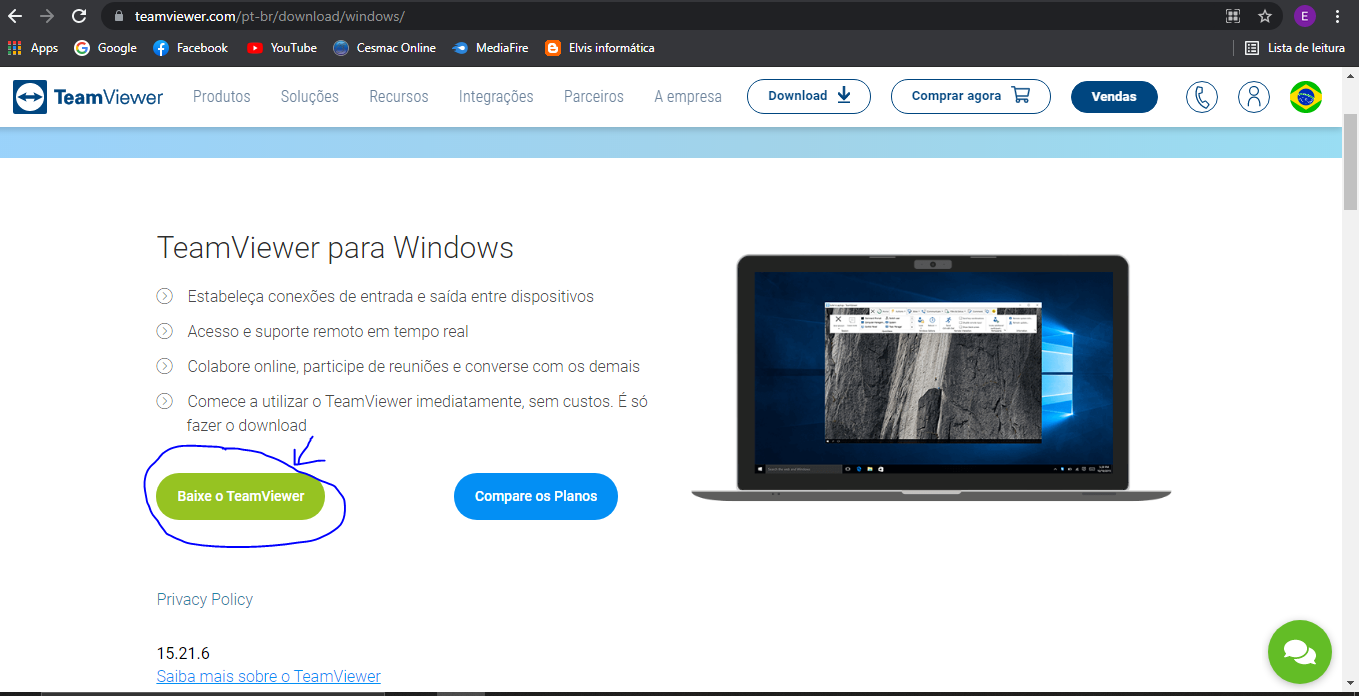Click the user account icon
This screenshot has height=696, width=1359.
click(x=1253, y=97)
